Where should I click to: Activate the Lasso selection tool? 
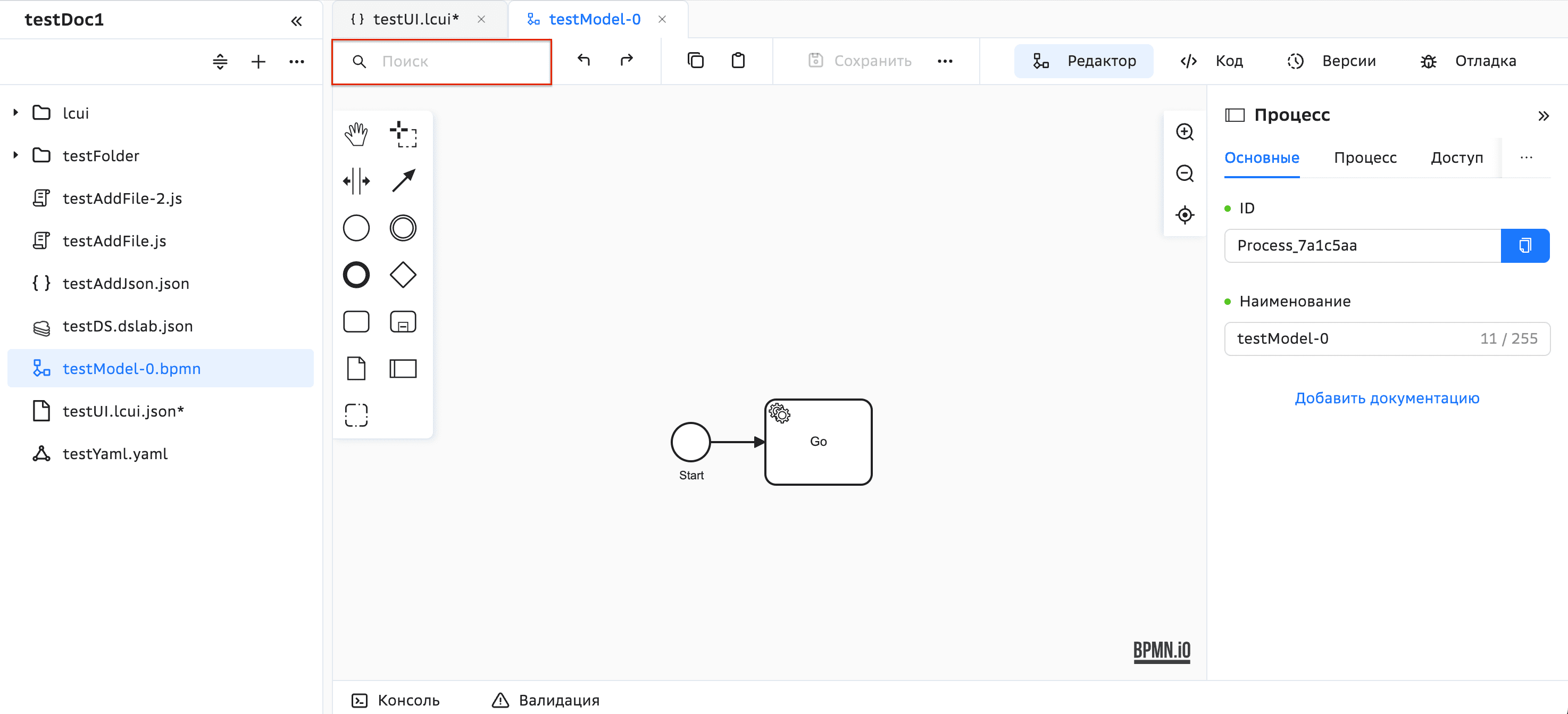coord(403,134)
